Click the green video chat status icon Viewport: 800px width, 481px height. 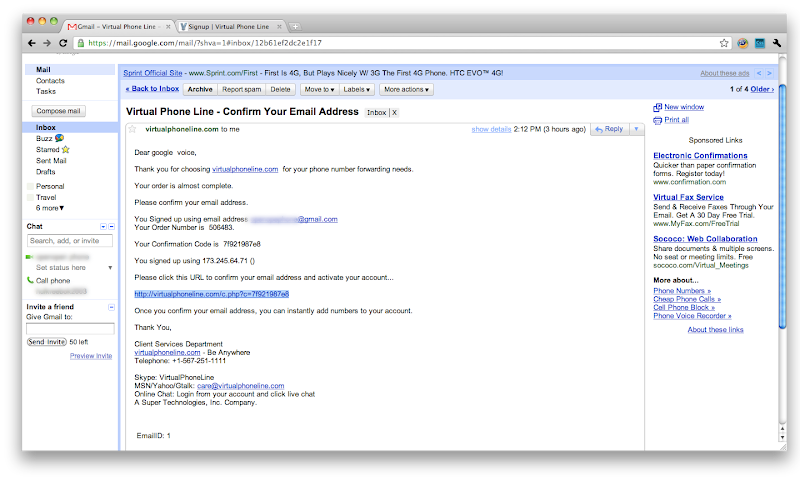click(x=30, y=257)
